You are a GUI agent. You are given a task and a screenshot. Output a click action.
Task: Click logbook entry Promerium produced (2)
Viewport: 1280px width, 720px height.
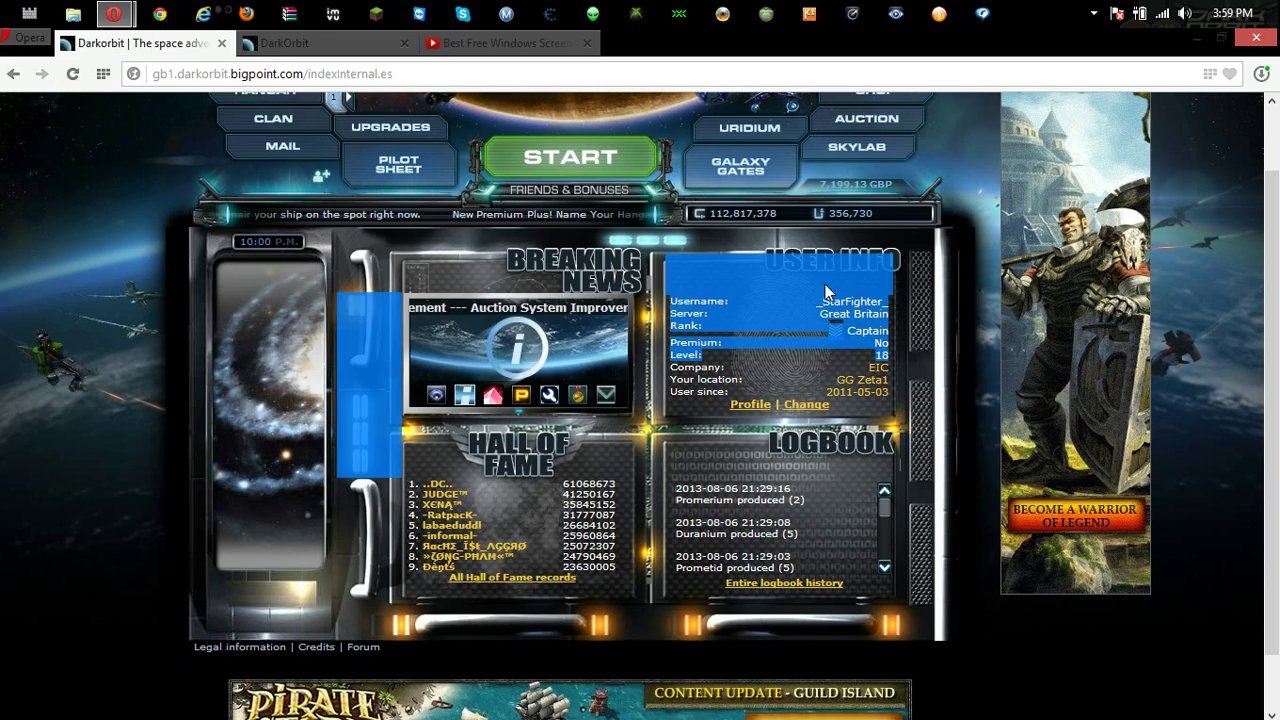[739, 500]
